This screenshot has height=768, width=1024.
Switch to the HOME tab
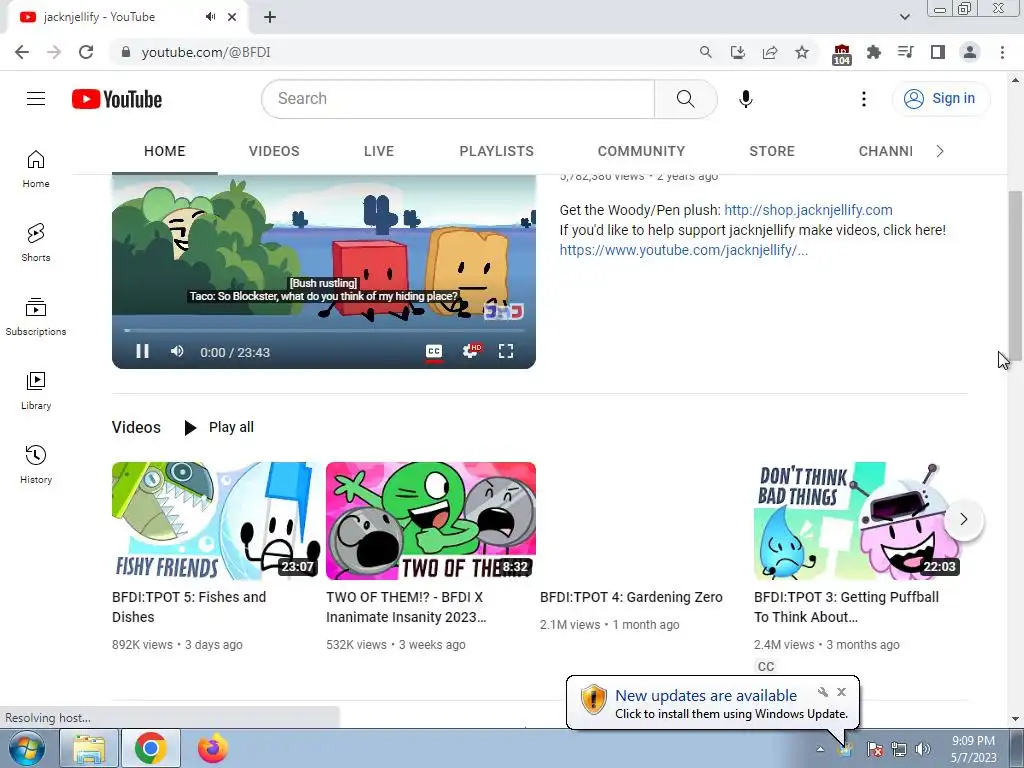(165, 152)
